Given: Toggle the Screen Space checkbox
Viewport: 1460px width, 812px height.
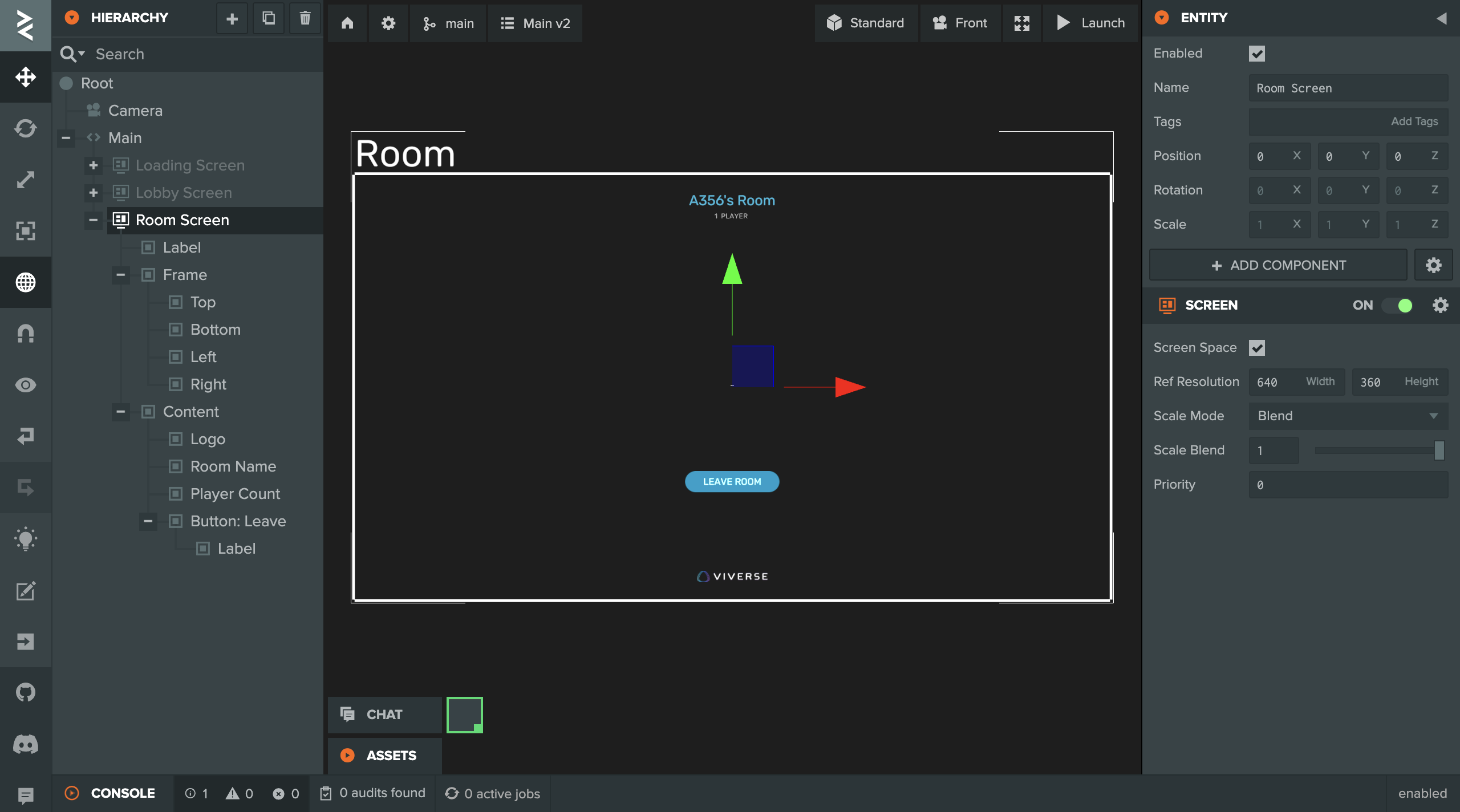Looking at the screenshot, I should point(1256,348).
